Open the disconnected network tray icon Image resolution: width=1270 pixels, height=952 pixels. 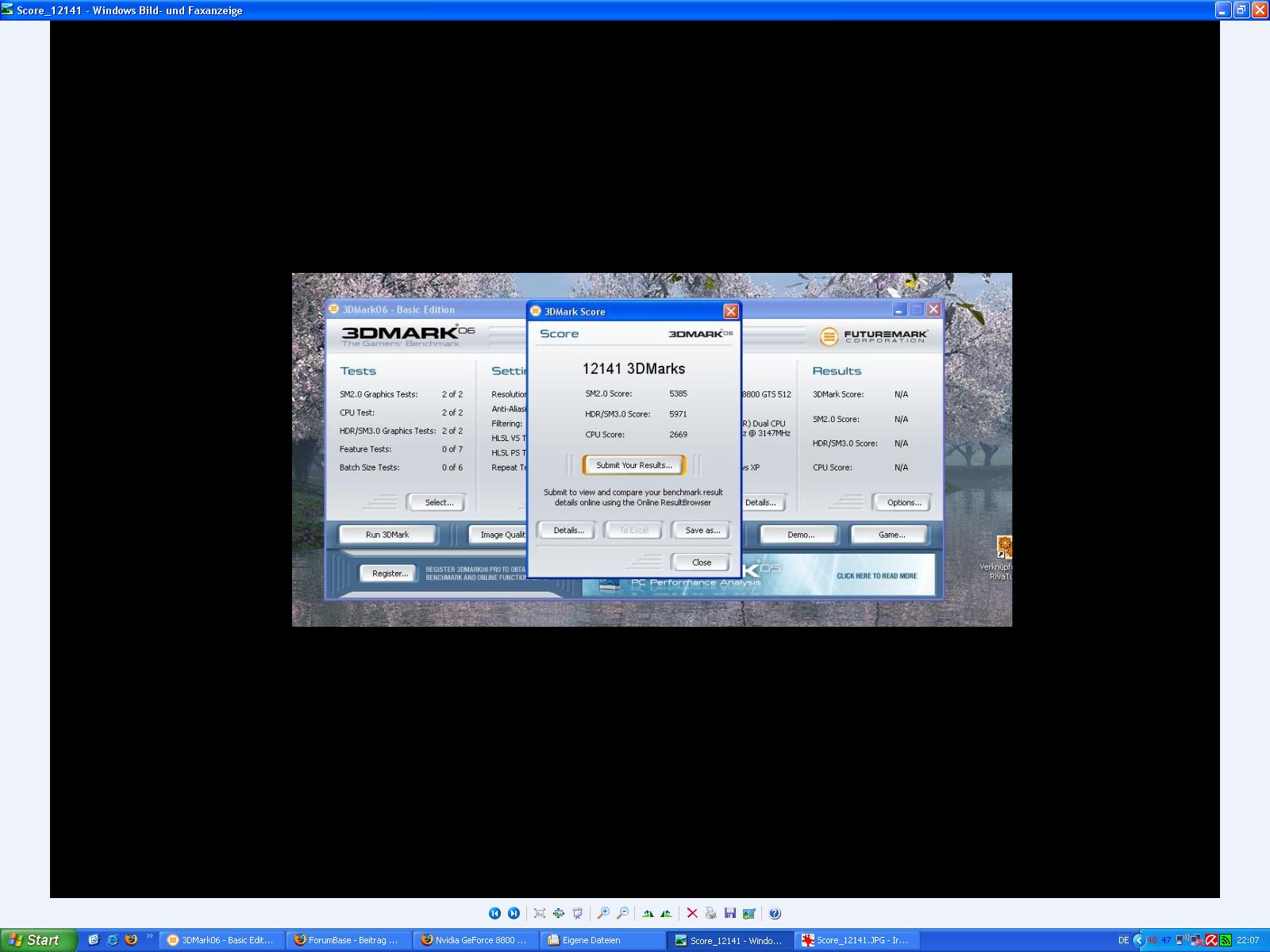pyautogui.click(x=1196, y=940)
